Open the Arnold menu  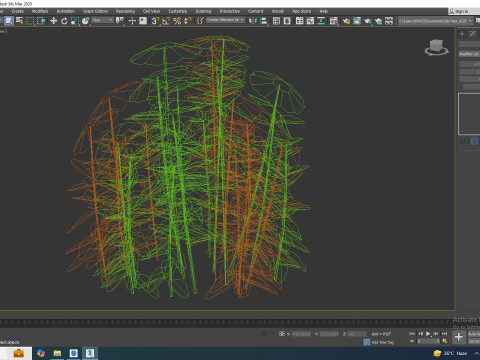(278, 11)
